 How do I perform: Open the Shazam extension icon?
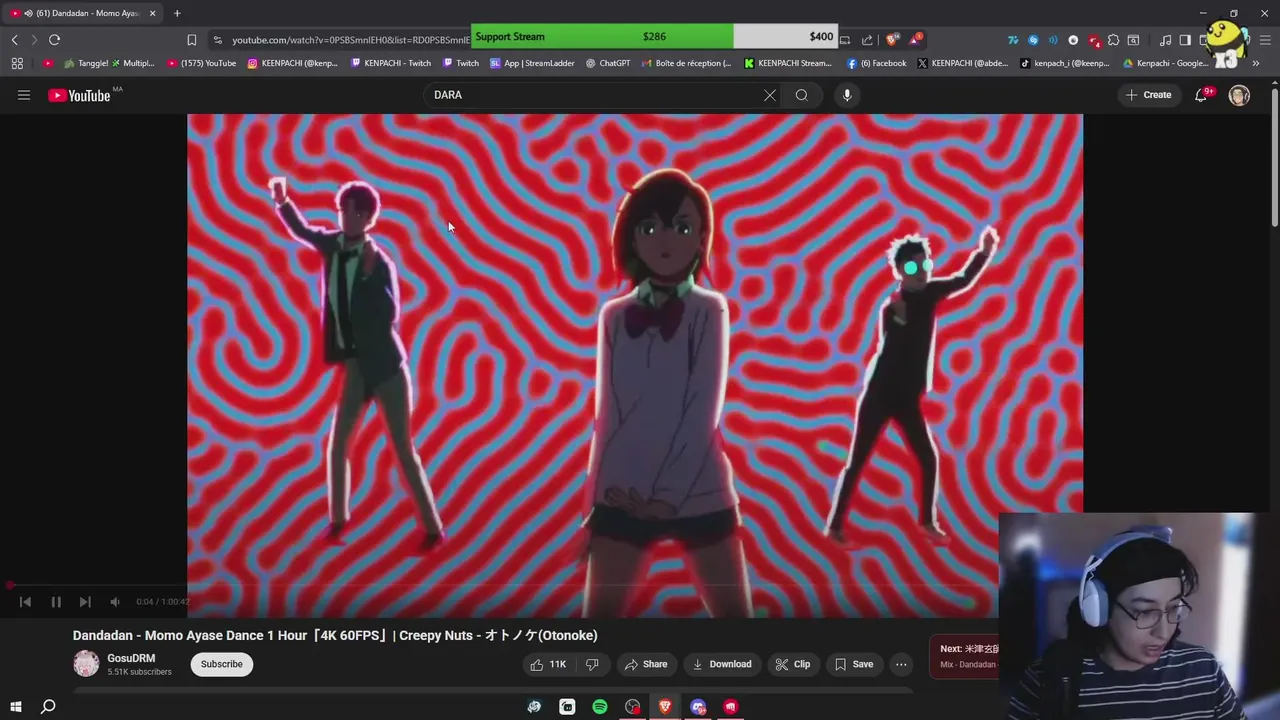1033,40
